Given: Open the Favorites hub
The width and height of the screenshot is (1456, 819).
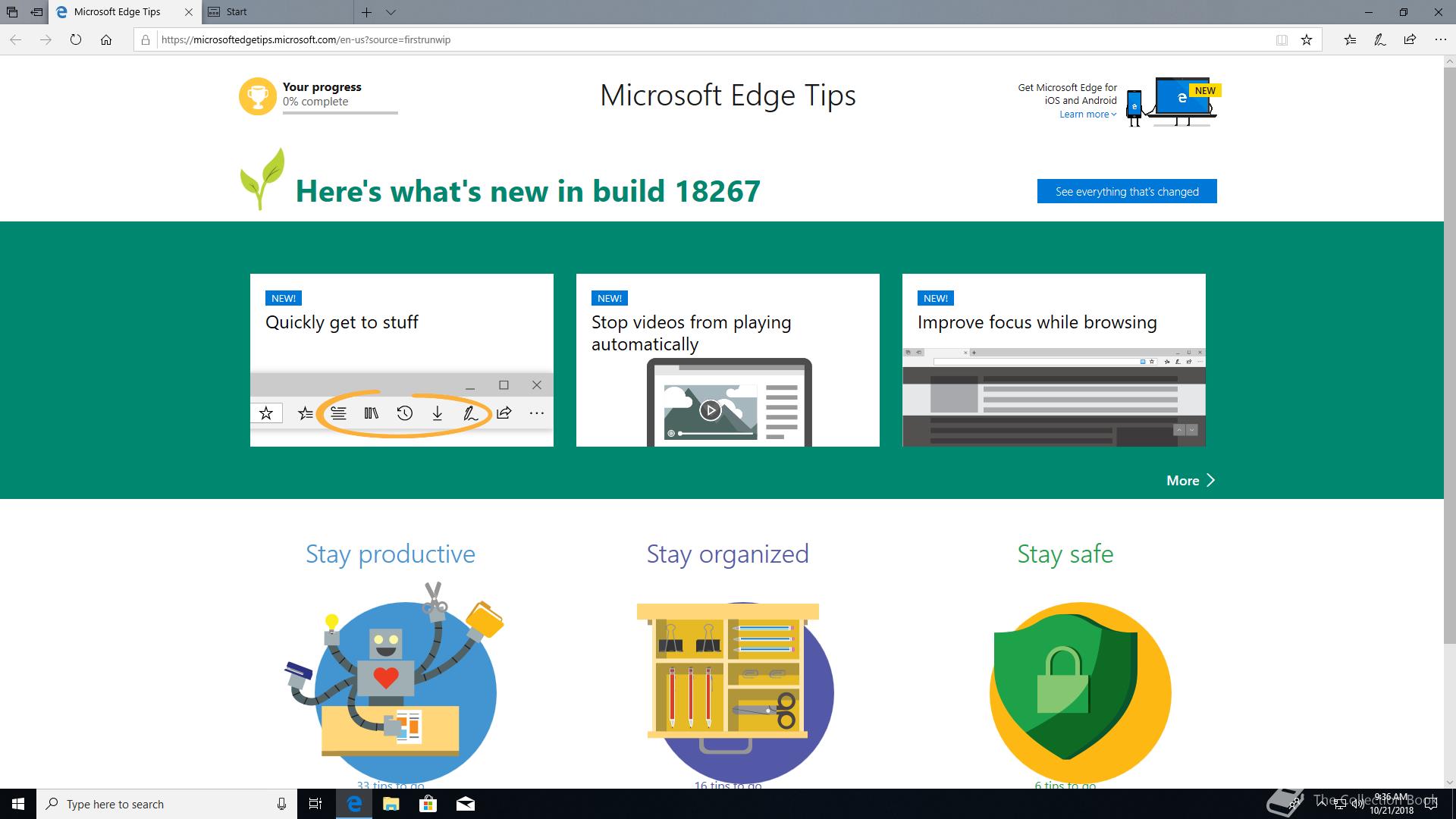Looking at the screenshot, I should point(1350,40).
